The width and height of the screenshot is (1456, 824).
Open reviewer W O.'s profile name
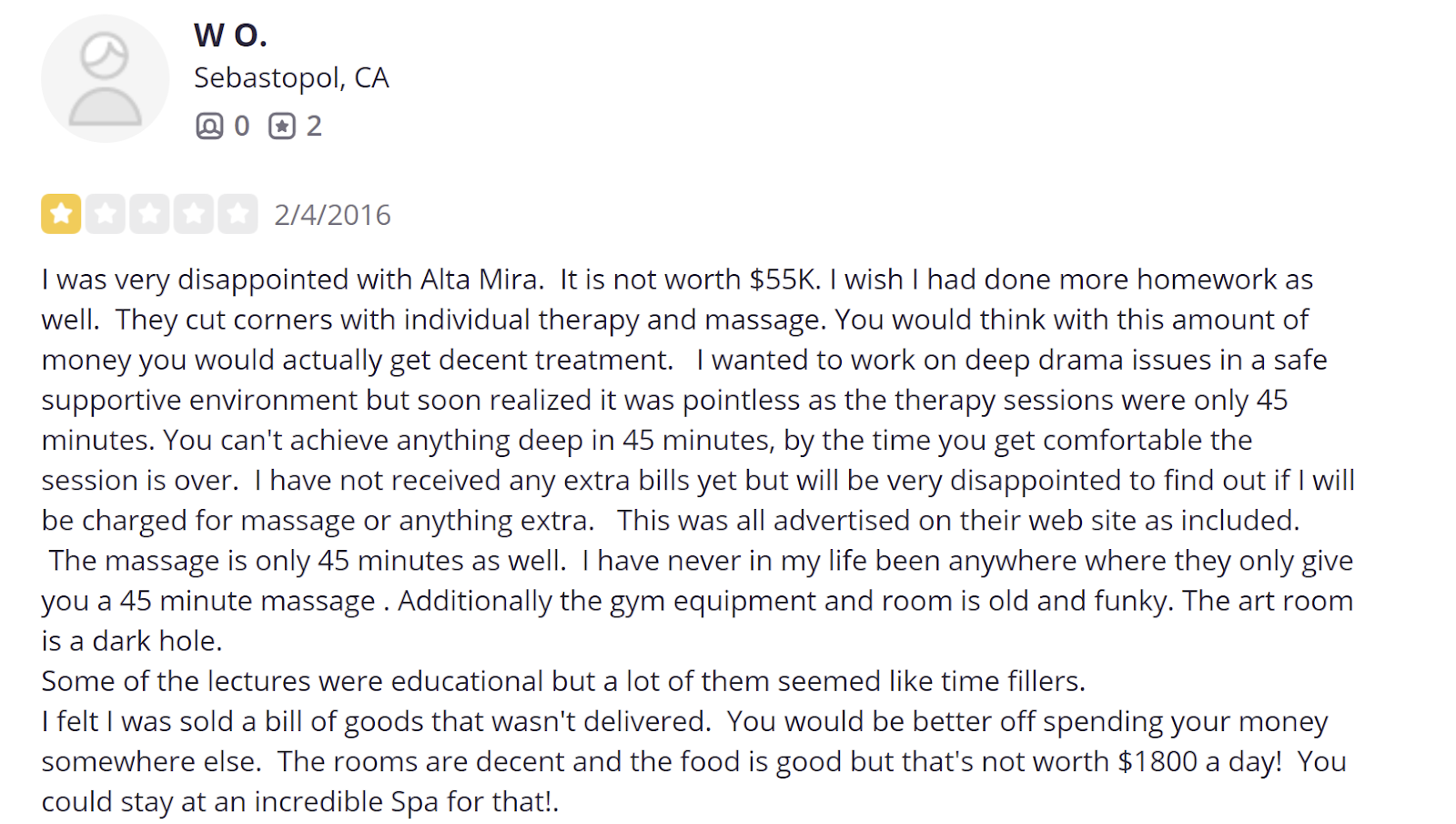click(x=230, y=36)
